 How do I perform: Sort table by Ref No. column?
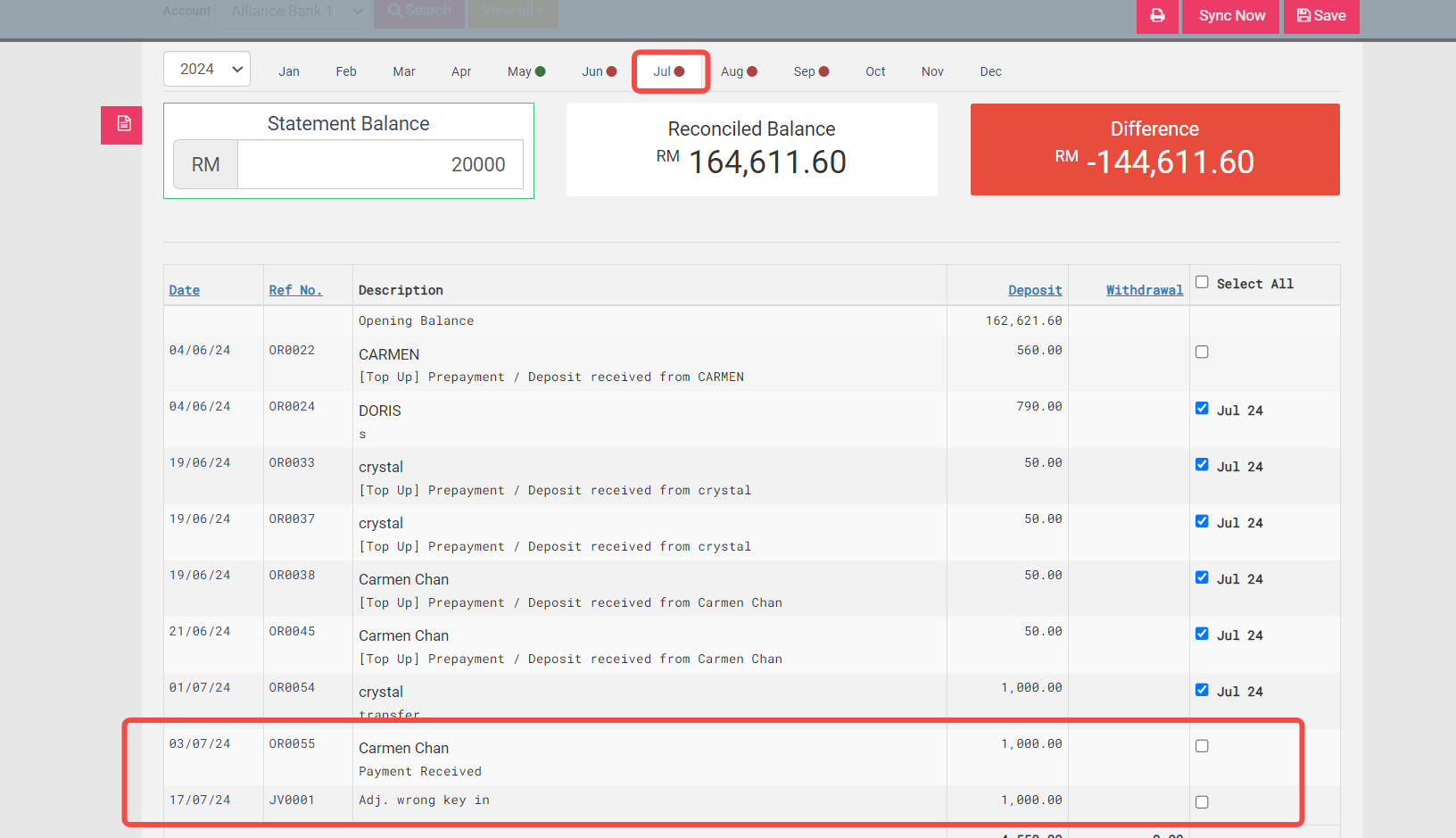click(x=295, y=290)
